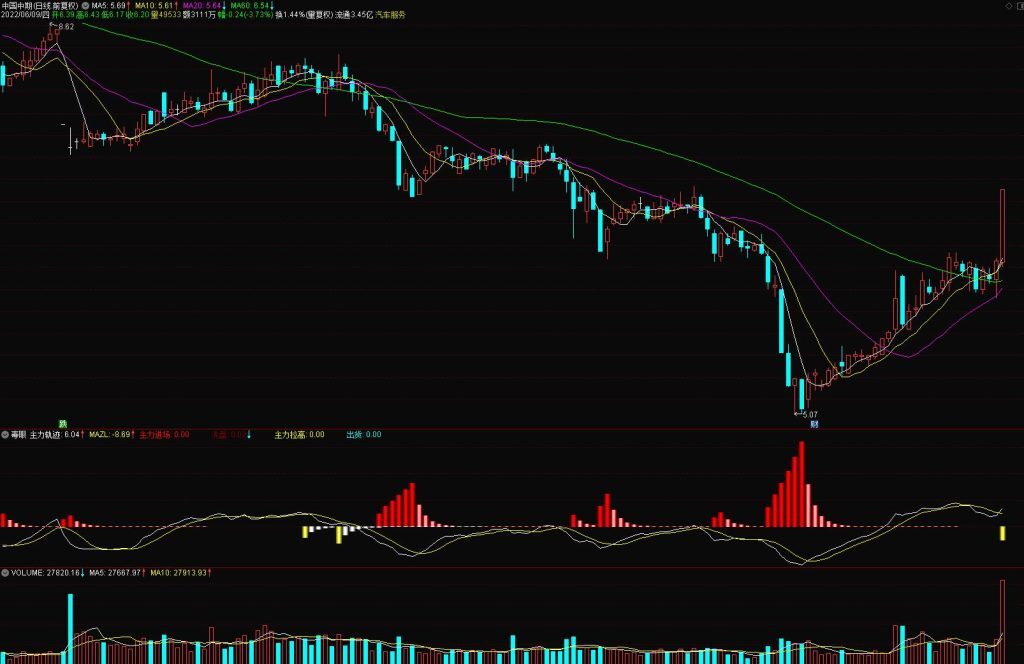The width and height of the screenshot is (1024, 664).
Task: Select the MA60 moving average label
Action: pyautogui.click(x=250, y=5)
